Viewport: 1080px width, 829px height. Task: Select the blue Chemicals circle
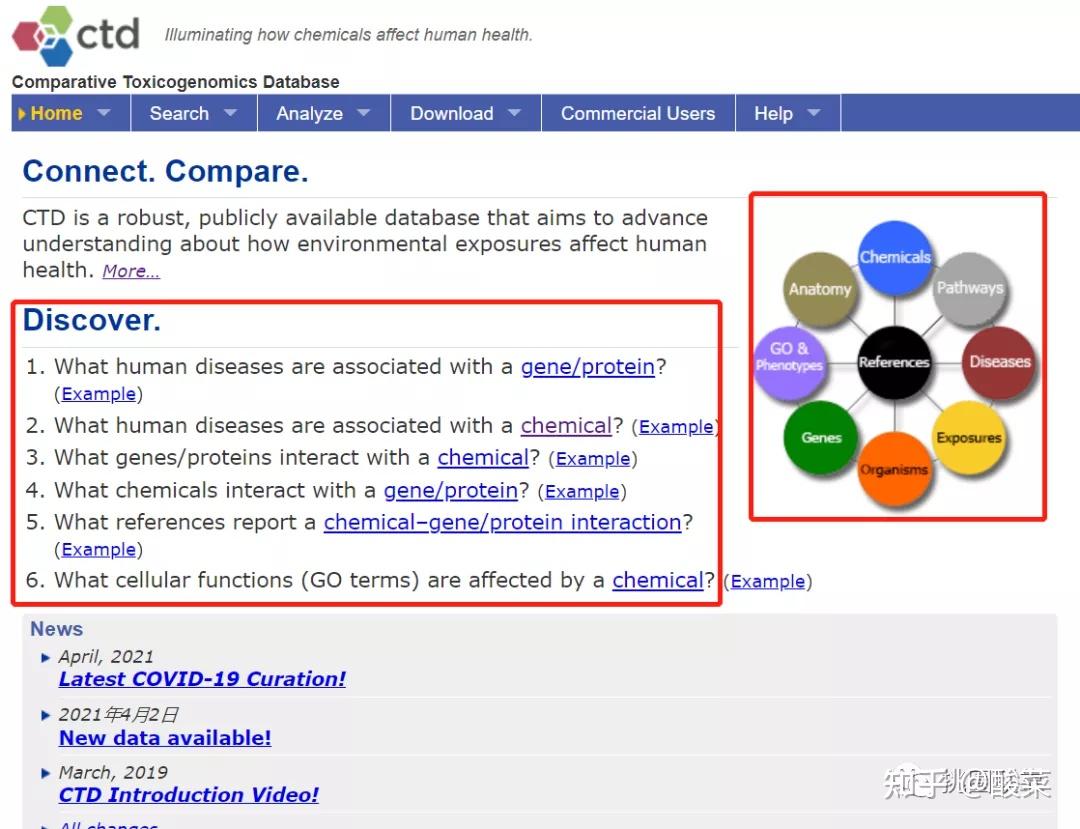point(895,257)
